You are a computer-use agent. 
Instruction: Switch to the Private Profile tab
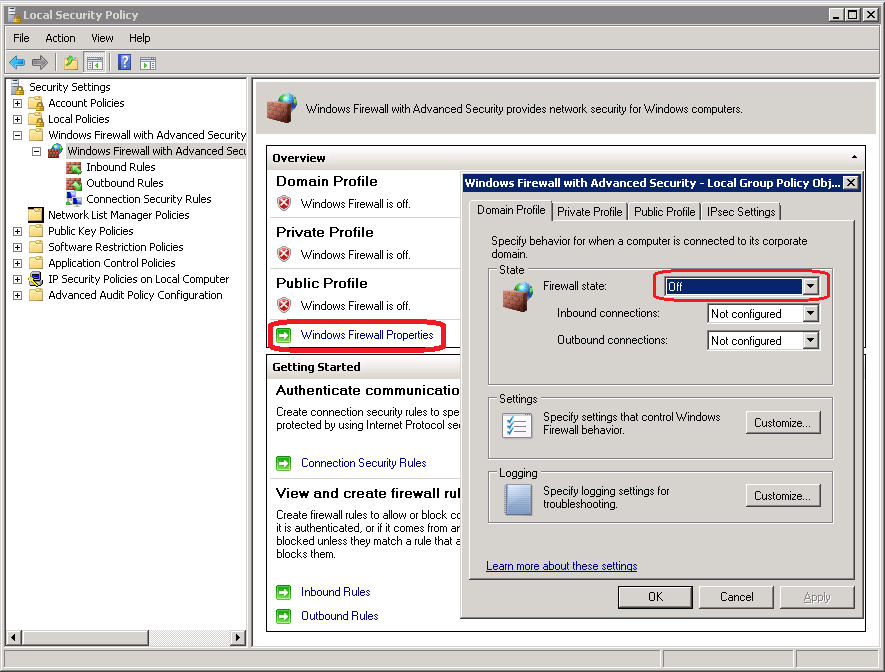[589, 211]
